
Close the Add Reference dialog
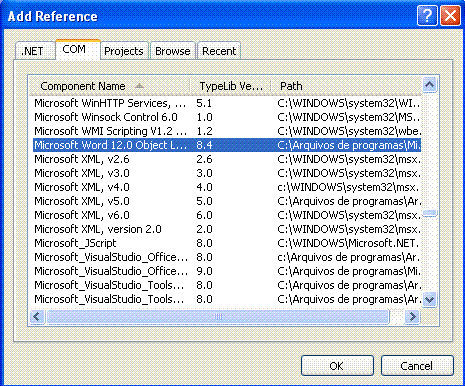tap(450, 15)
